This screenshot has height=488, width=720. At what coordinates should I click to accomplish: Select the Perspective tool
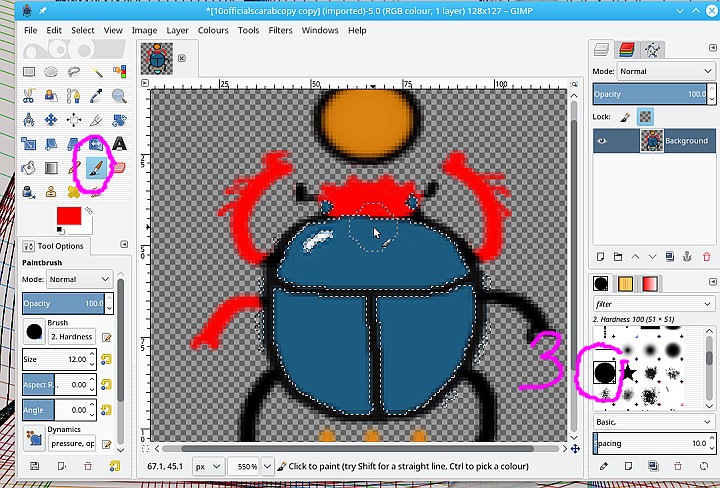[73, 144]
